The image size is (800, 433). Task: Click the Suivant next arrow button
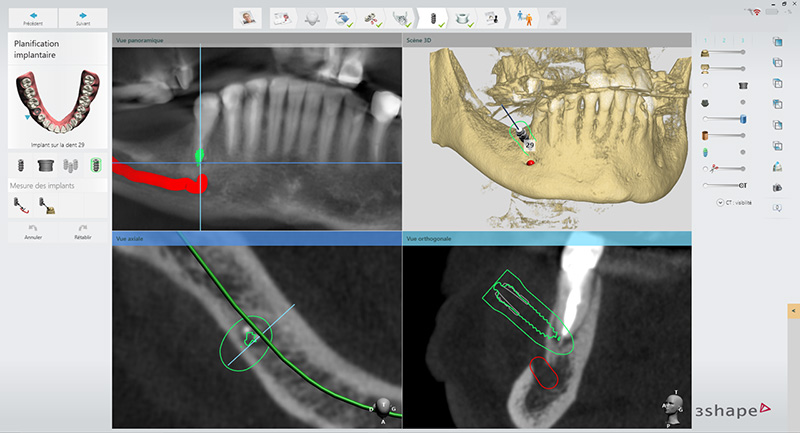tap(84, 18)
